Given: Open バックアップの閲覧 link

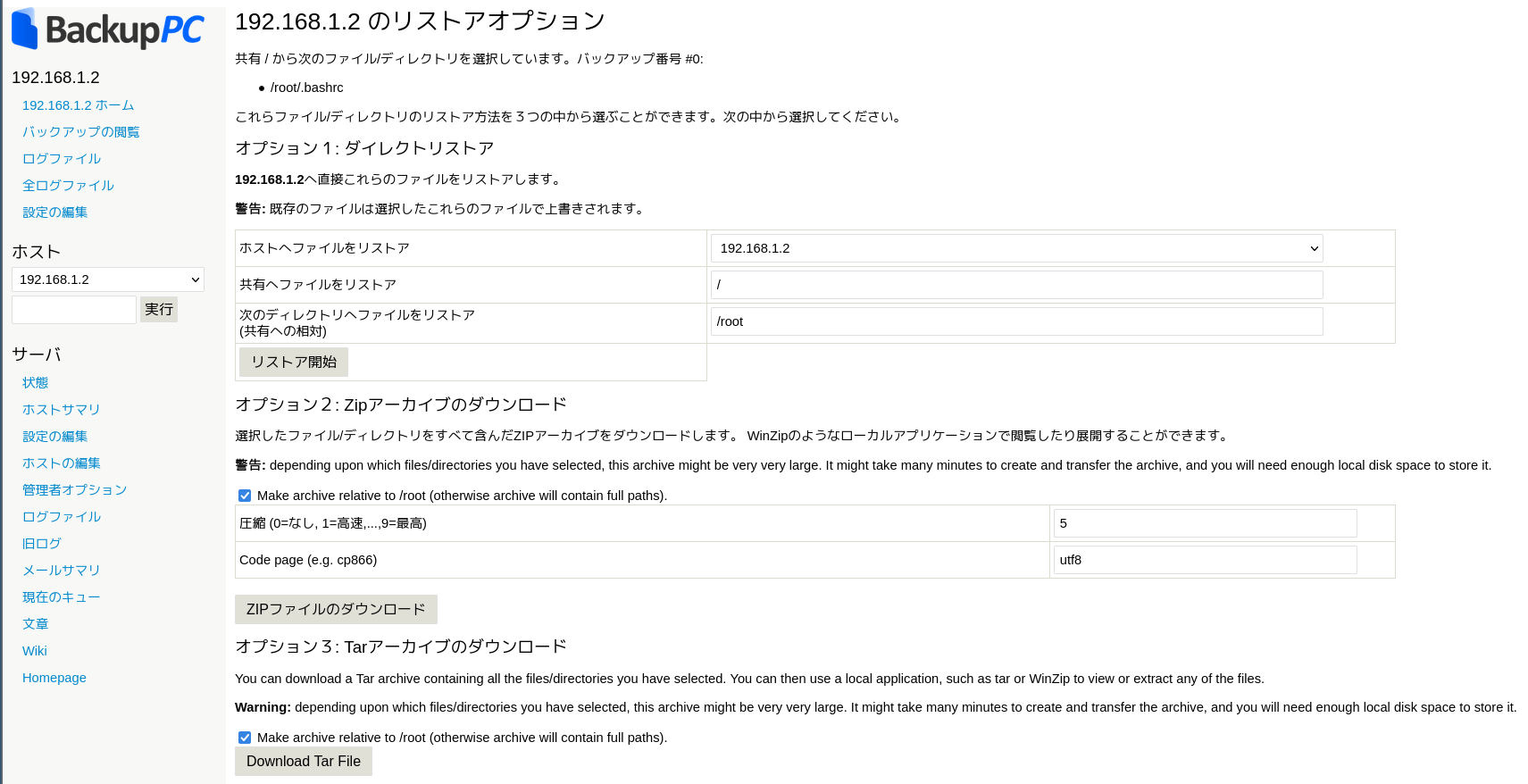Looking at the screenshot, I should (x=80, y=132).
